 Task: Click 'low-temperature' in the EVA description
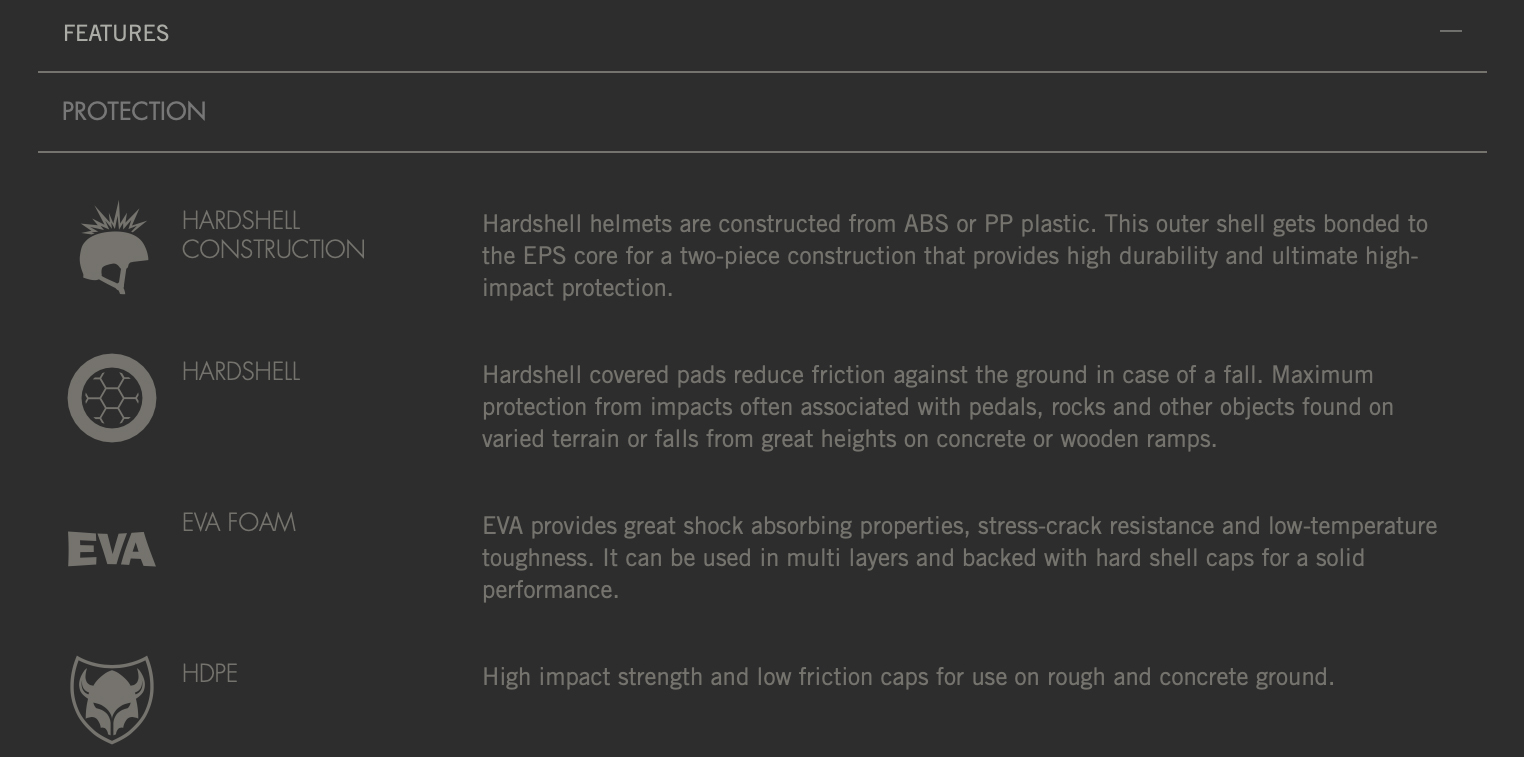(1353, 526)
